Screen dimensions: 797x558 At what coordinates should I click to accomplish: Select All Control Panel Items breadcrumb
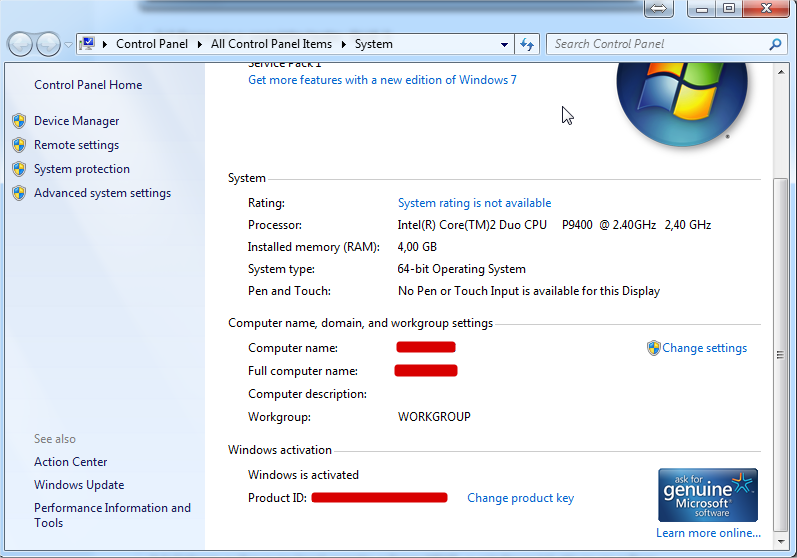[x=271, y=44]
